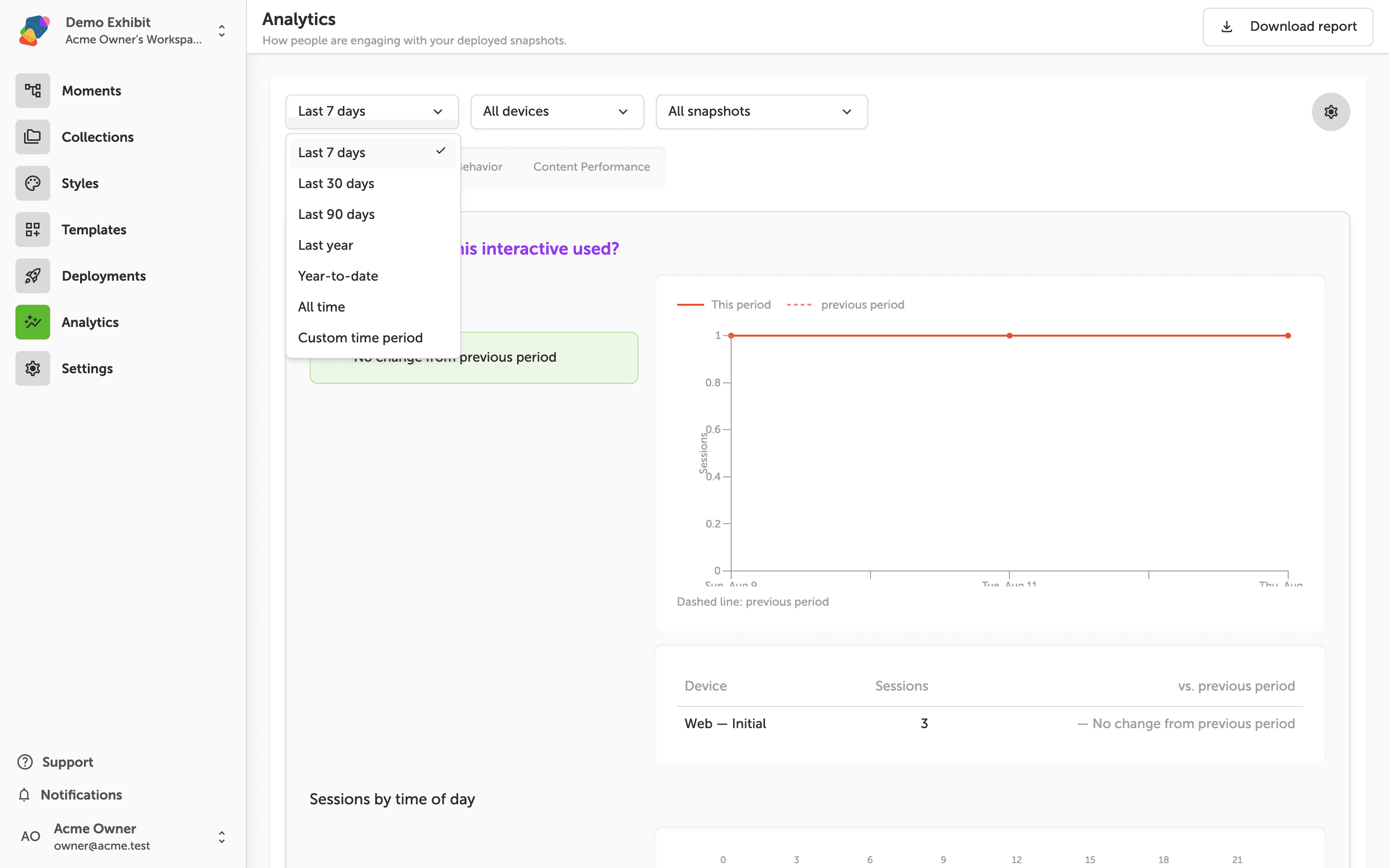Image resolution: width=1389 pixels, height=868 pixels.
Task: Click the Notifications bell icon
Action: pos(24,795)
